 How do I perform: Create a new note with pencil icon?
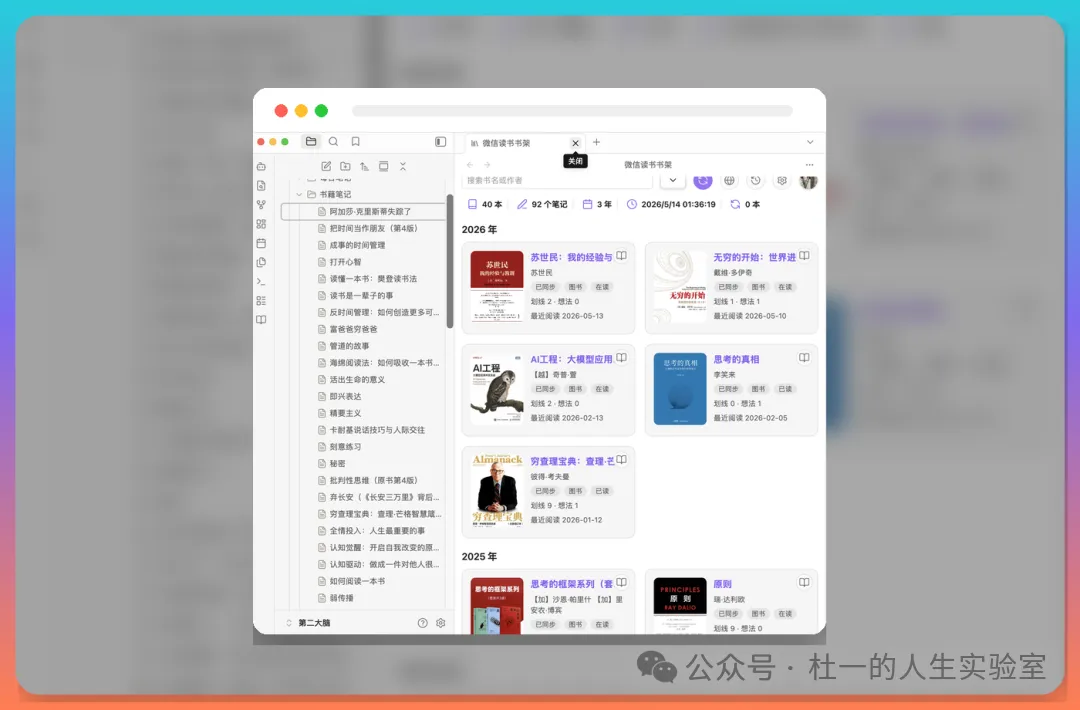(326, 166)
